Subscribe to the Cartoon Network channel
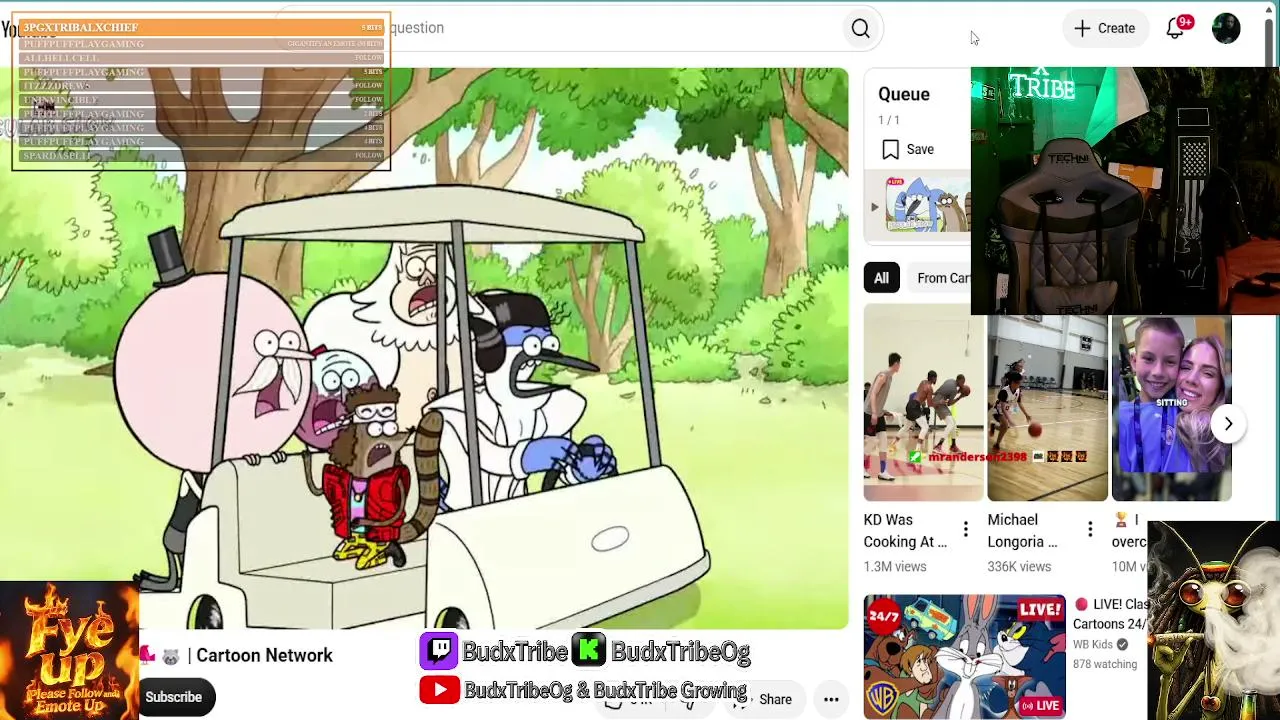Image resolution: width=1280 pixels, height=720 pixels. pos(173,697)
